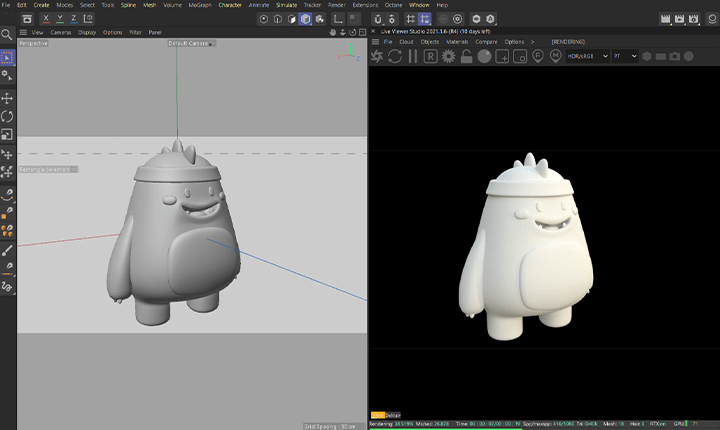Click the monster character in perspective viewport
This screenshot has width=720, height=430.
[x=174, y=234]
